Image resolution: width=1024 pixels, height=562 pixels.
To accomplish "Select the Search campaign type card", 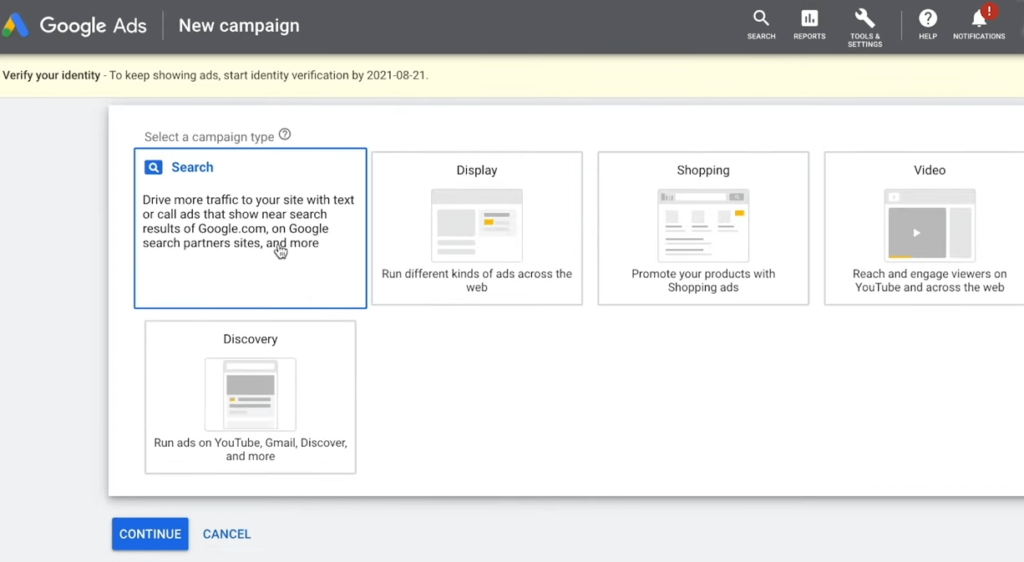I will click(x=250, y=228).
